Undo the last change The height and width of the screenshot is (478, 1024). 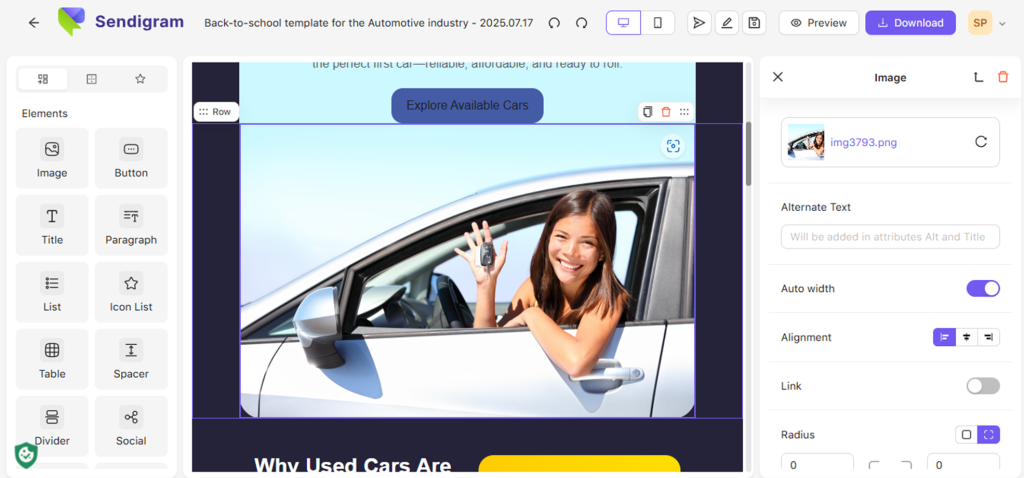point(554,23)
